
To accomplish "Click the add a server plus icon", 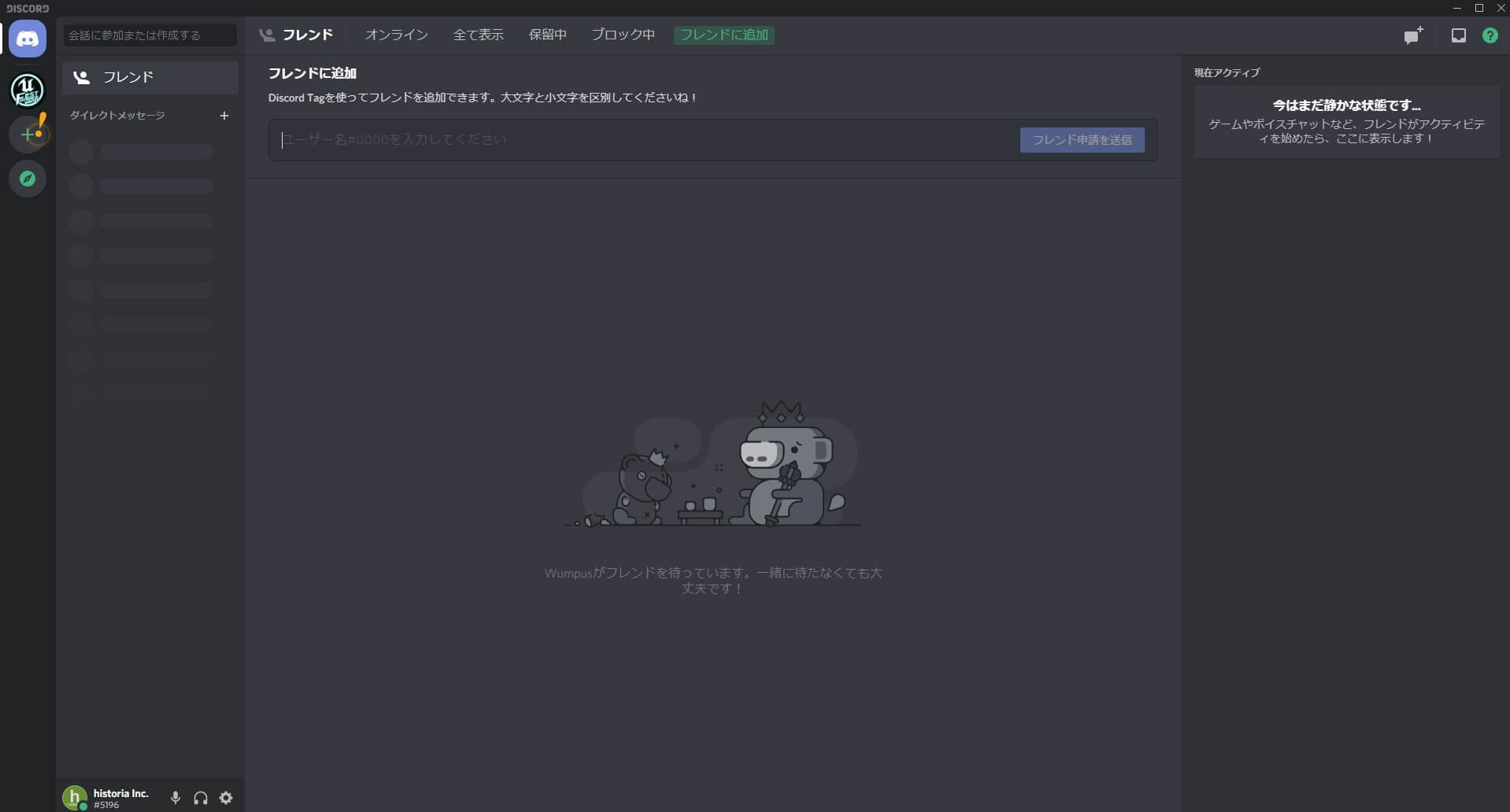I will click(x=28, y=135).
